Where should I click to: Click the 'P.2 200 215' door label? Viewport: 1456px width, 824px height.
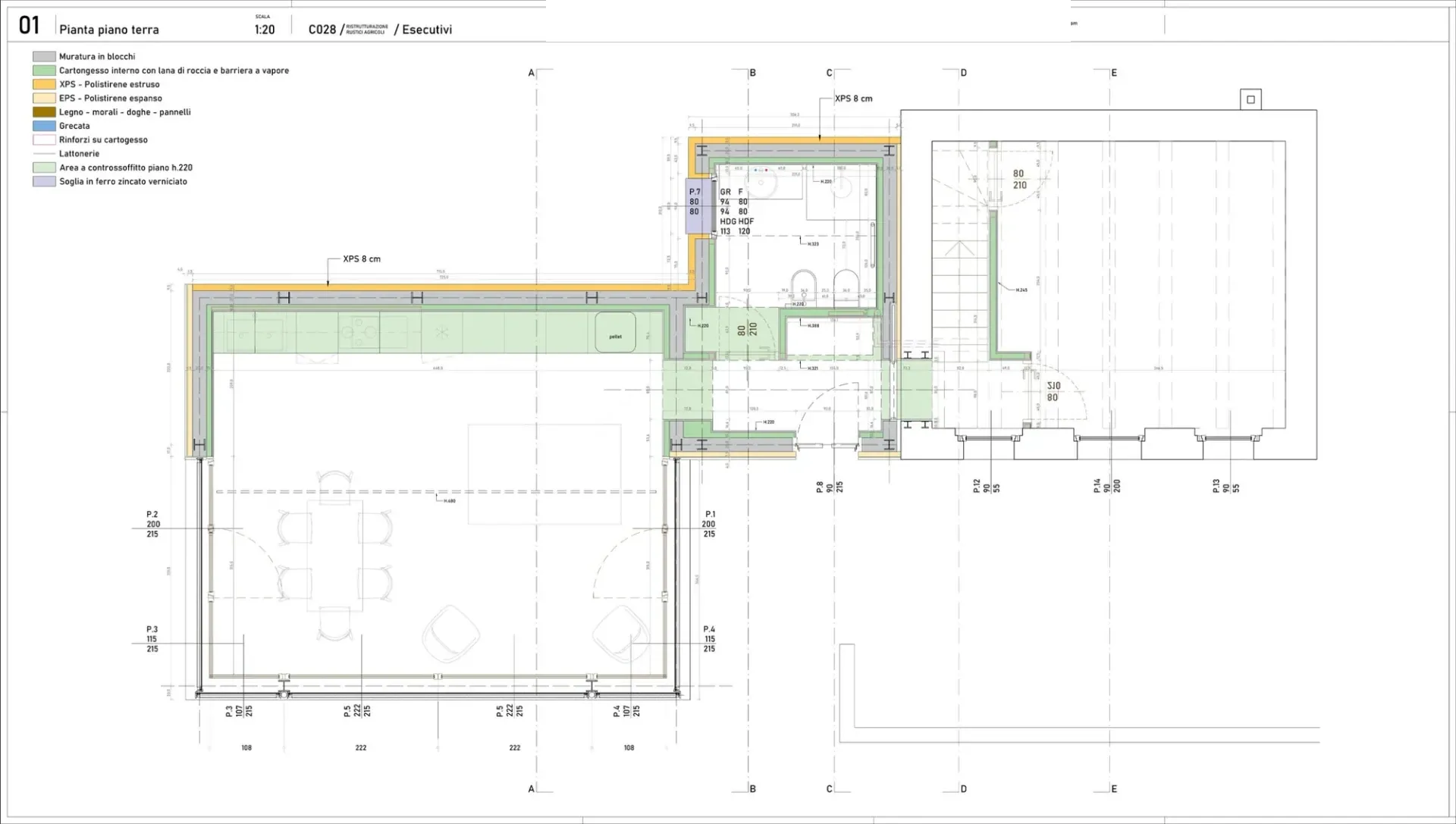(153, 525)
